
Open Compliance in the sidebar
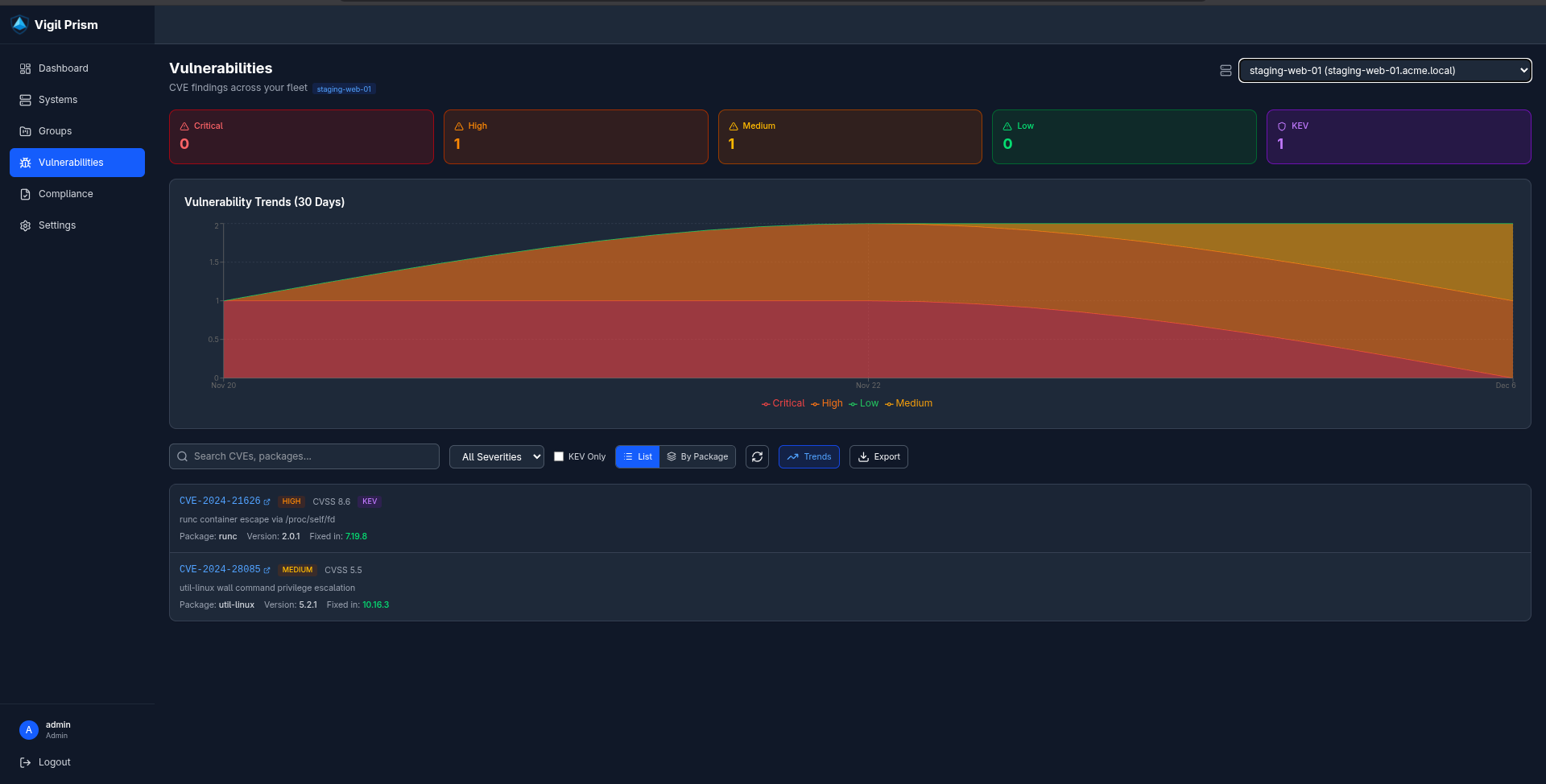66,194
